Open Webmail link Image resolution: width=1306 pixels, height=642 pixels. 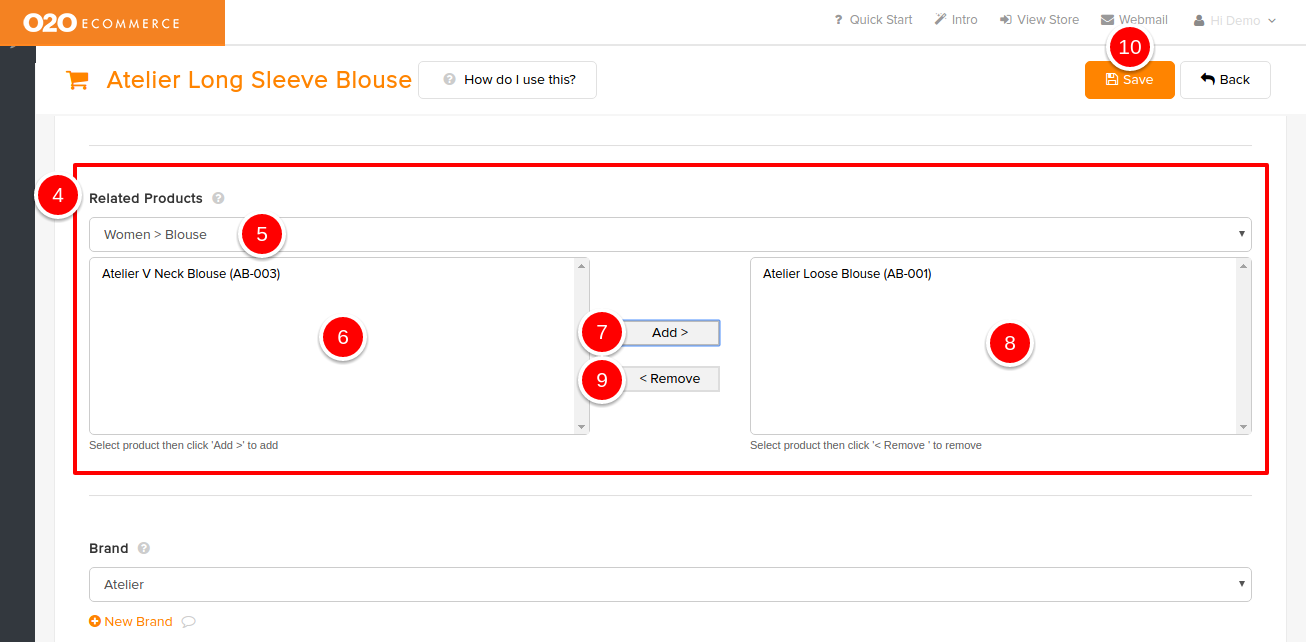1134,20
